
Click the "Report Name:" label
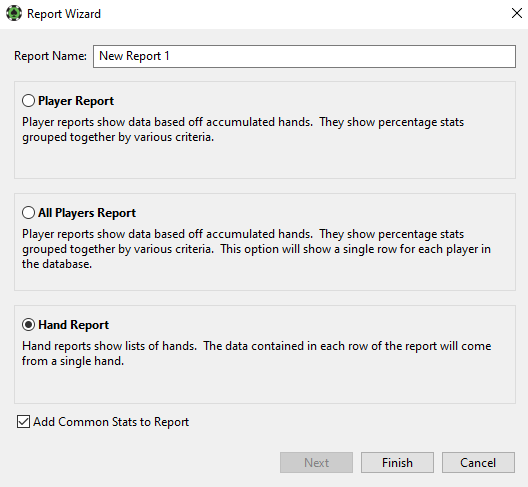[51, 56]
